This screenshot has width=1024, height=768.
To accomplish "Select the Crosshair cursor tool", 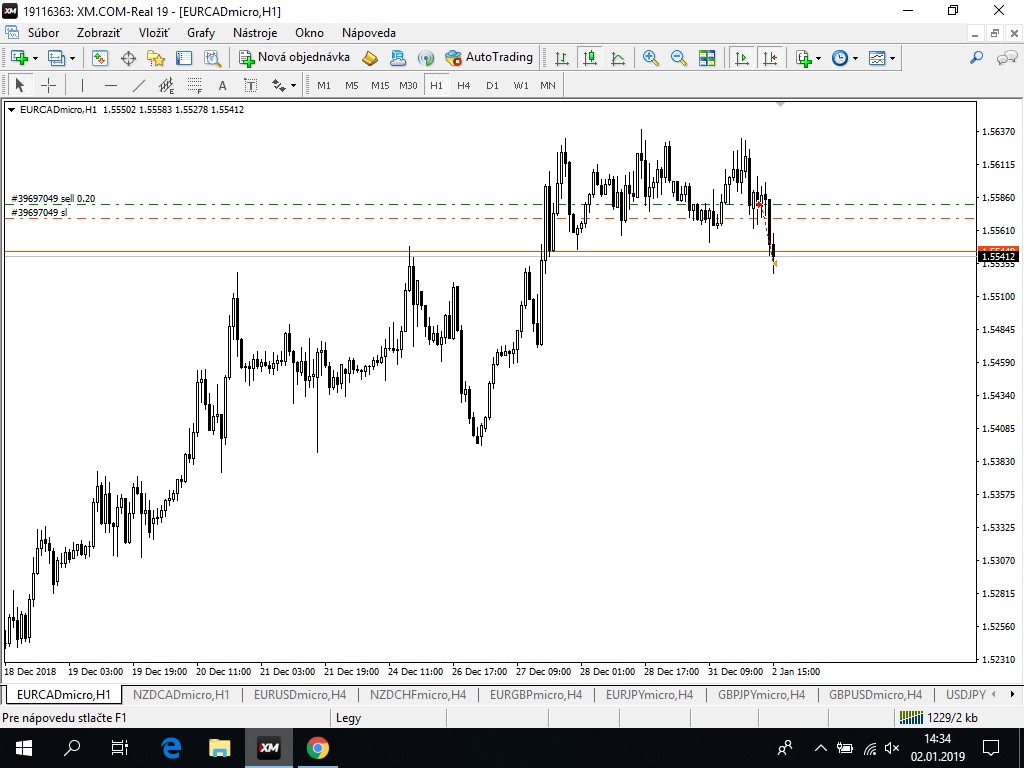I will 48,86.
